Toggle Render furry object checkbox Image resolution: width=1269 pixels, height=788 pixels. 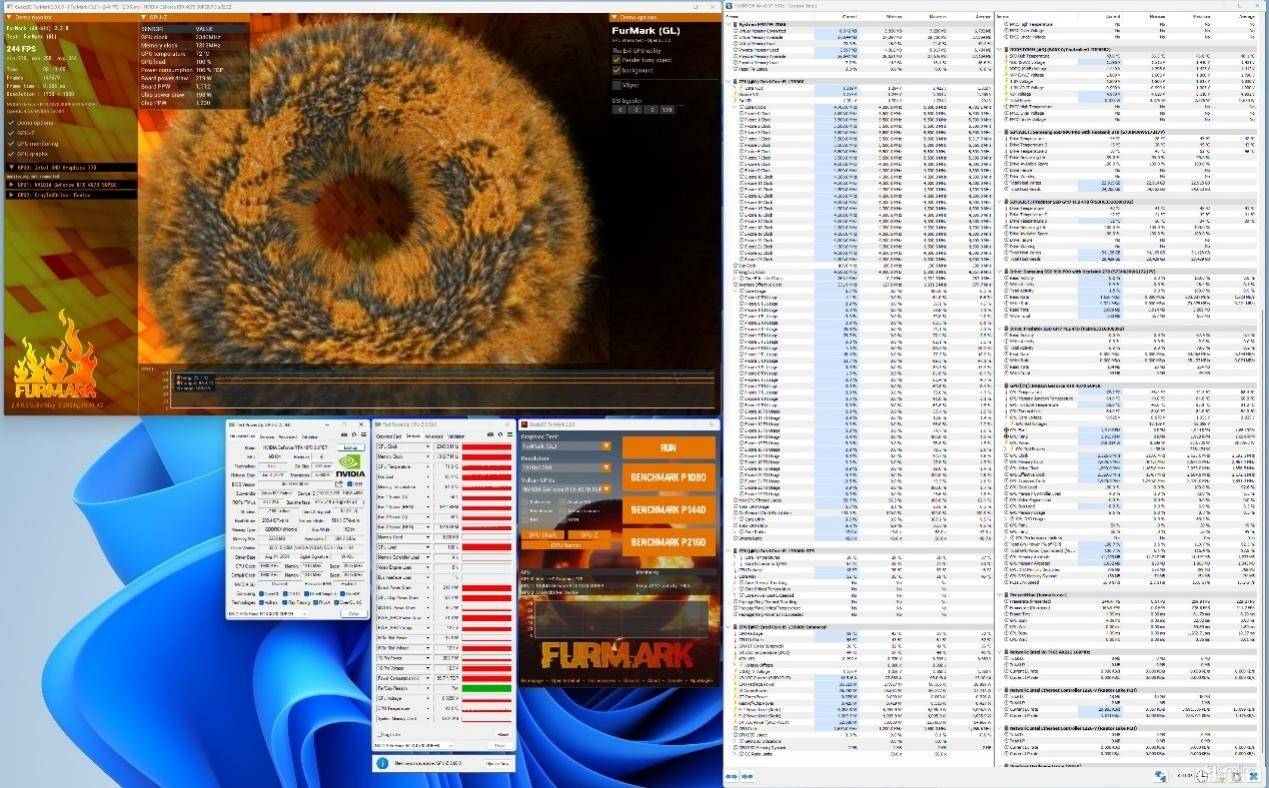617,58
